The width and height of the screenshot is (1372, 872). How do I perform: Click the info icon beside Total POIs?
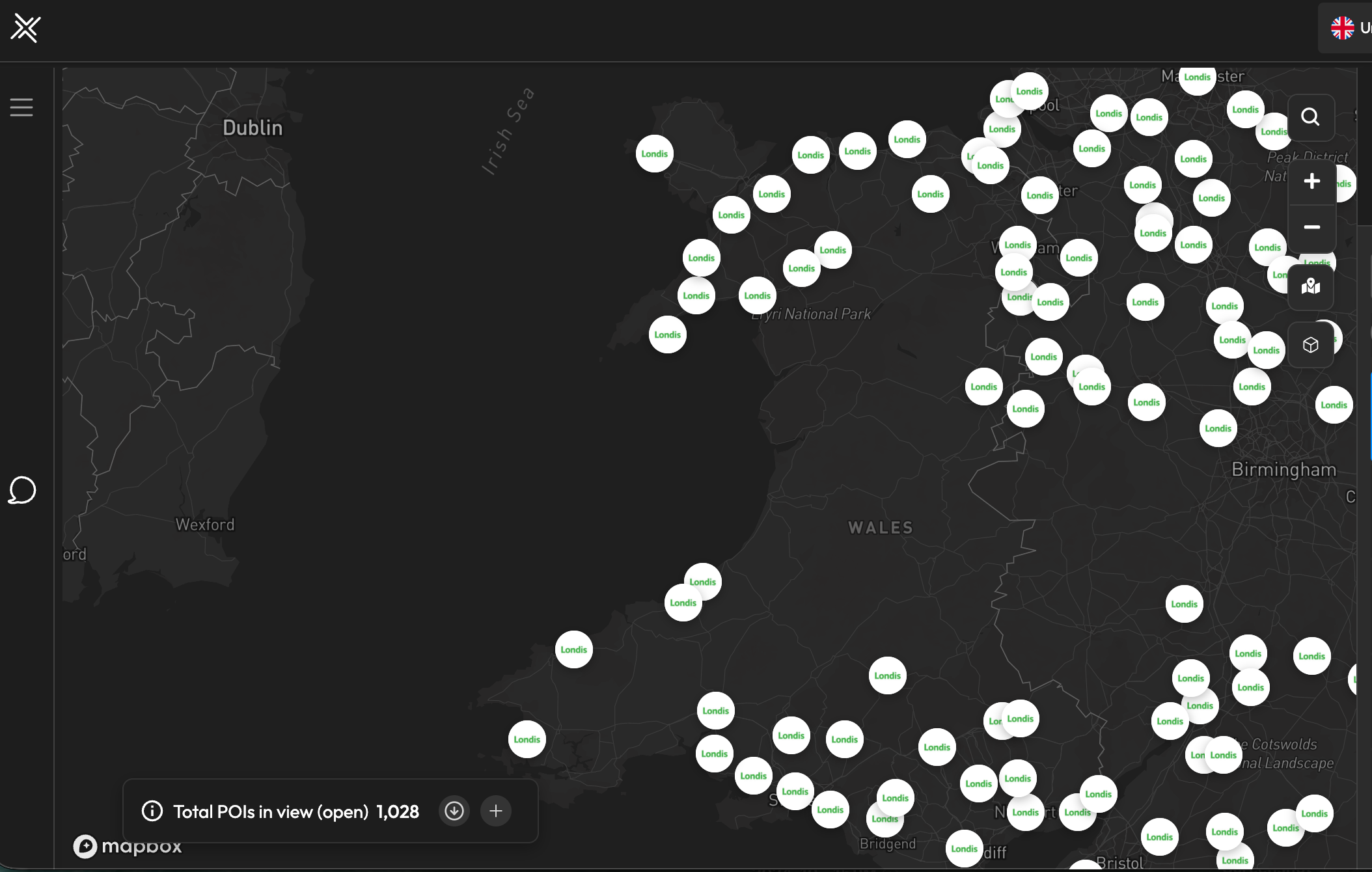152,811
